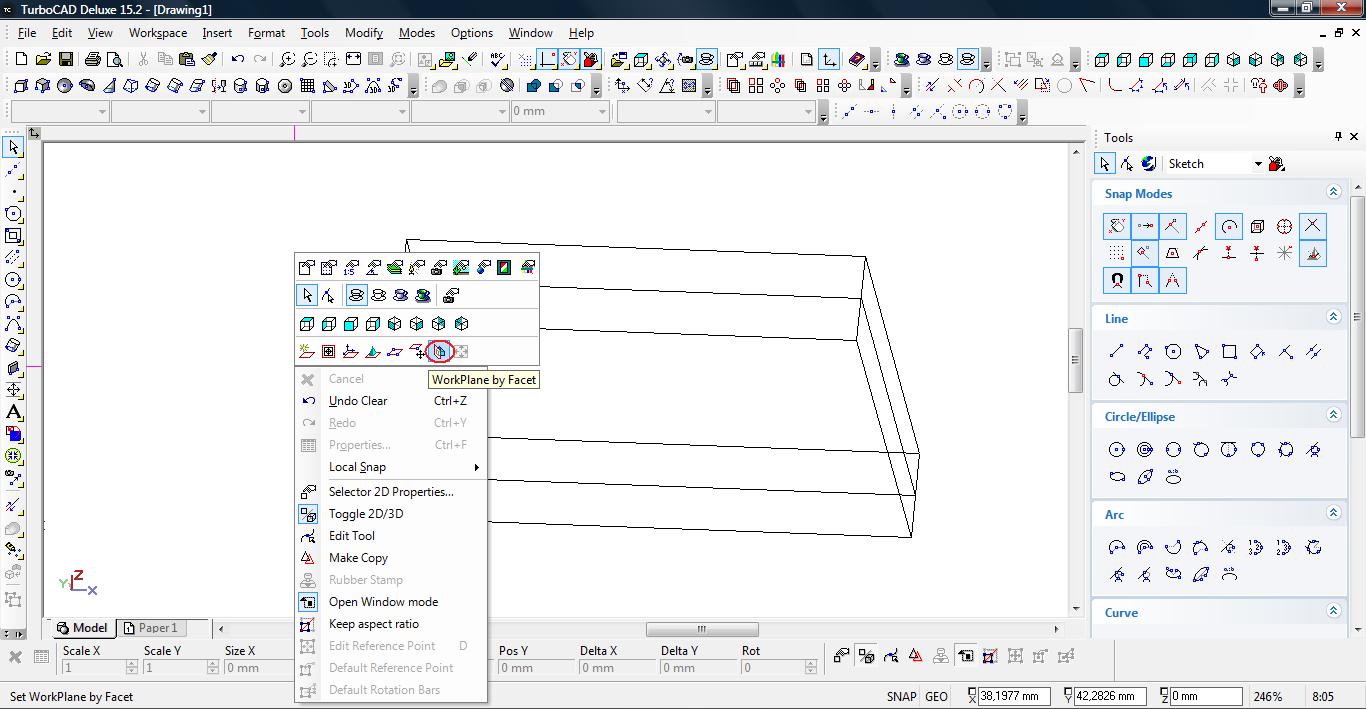The width and height of the screenshot is (1366, 709).
Task: Select the Text tool in the left toolbar
Action: [14, 412]
